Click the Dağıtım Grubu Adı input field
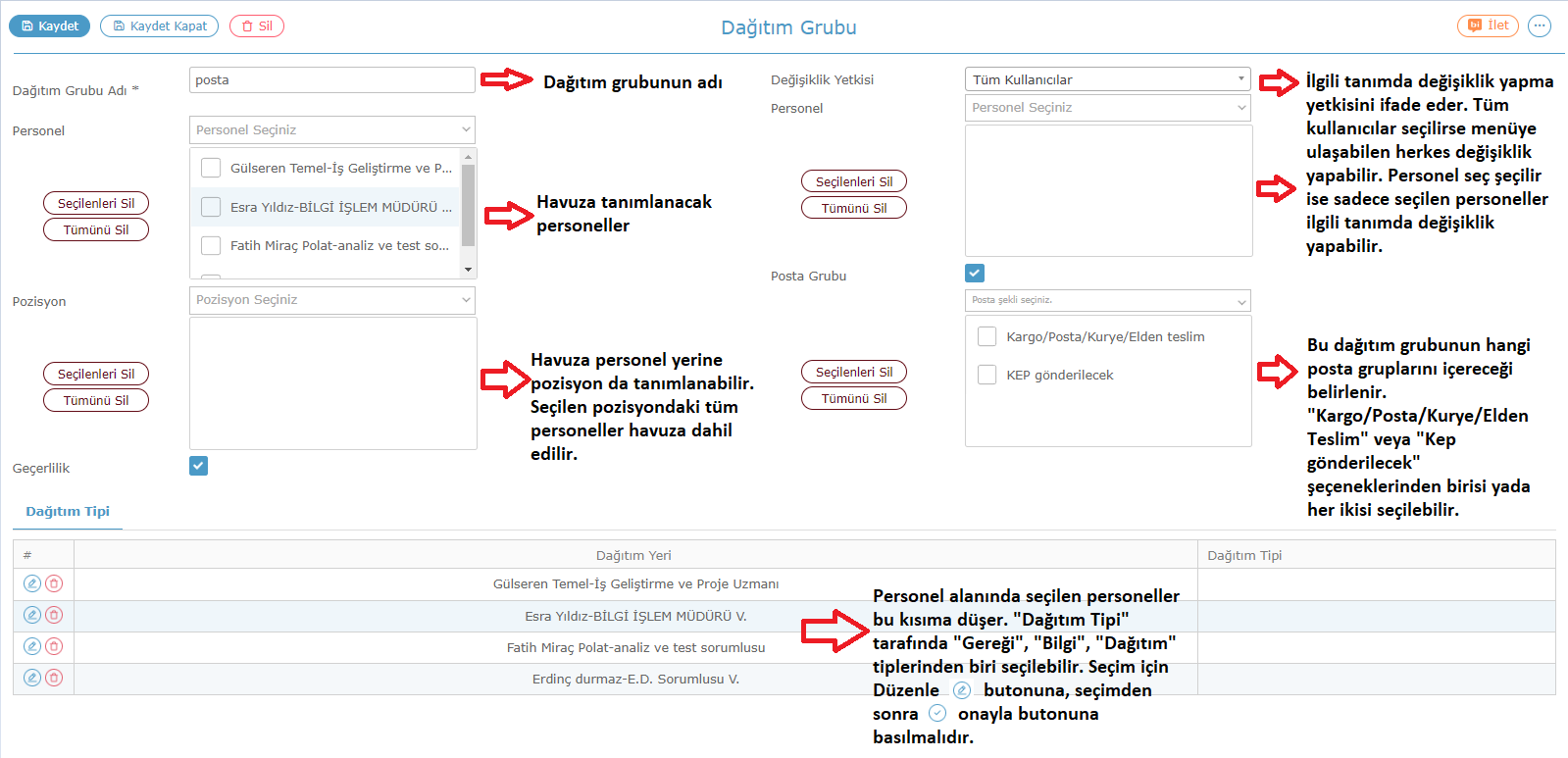The height and width of the screenshot is (758, 1568). 332,79
